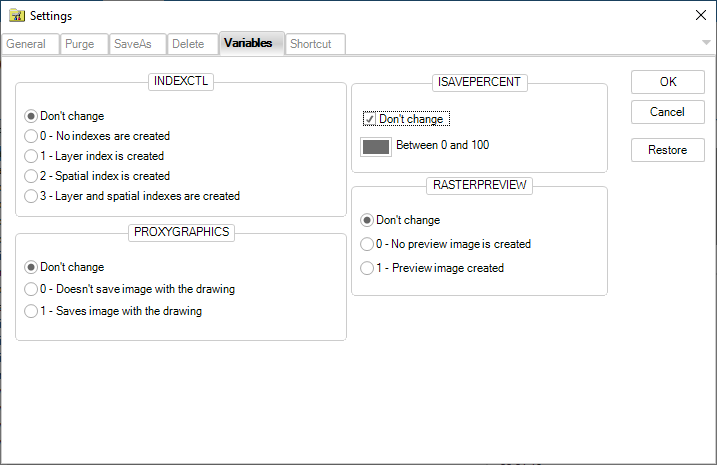Image resolution: width=717 pixels, height=465 pixels.
Task: Click the ISAVEPERCENT value field
Action: [x=376, y=146]
